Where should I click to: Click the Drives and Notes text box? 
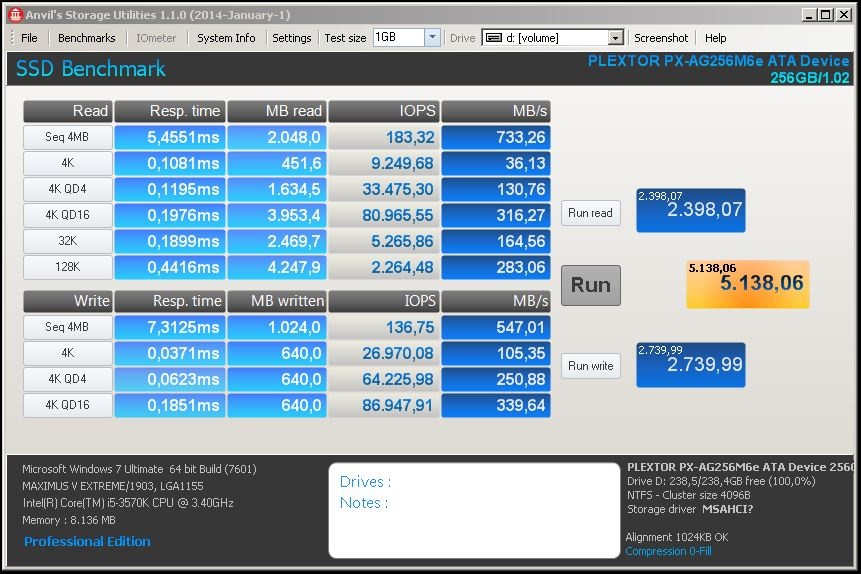[x=474, y=510]
